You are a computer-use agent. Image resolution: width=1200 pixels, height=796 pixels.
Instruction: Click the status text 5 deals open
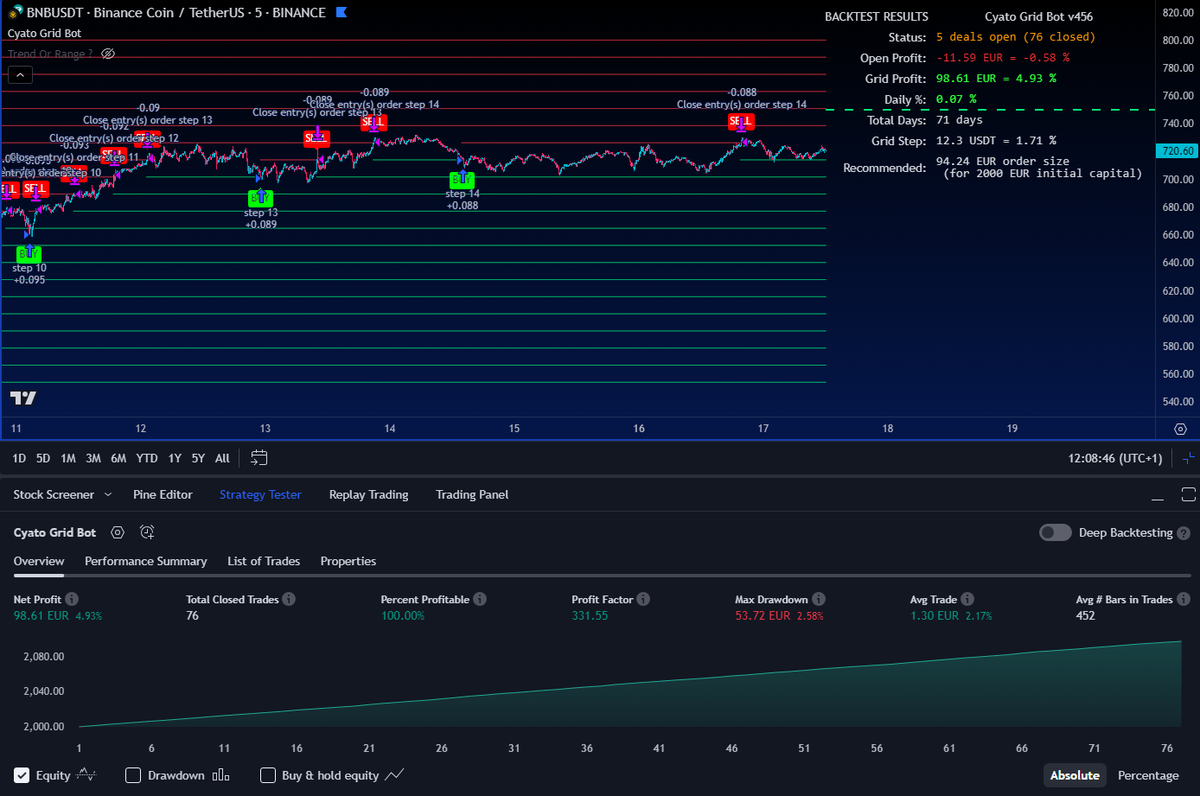click(1016, 37)
